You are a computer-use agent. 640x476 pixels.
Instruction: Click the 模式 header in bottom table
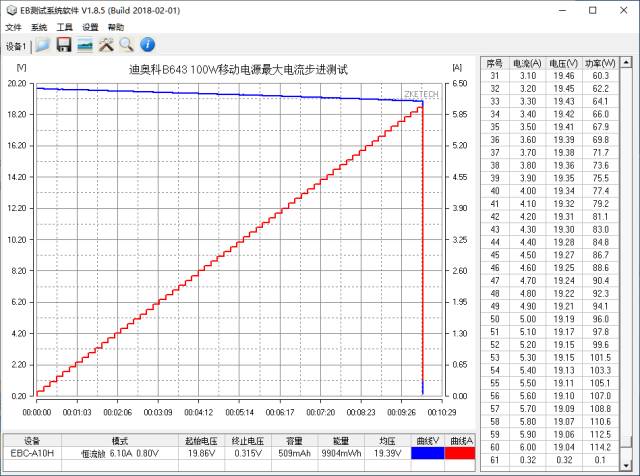pos(120,441)
